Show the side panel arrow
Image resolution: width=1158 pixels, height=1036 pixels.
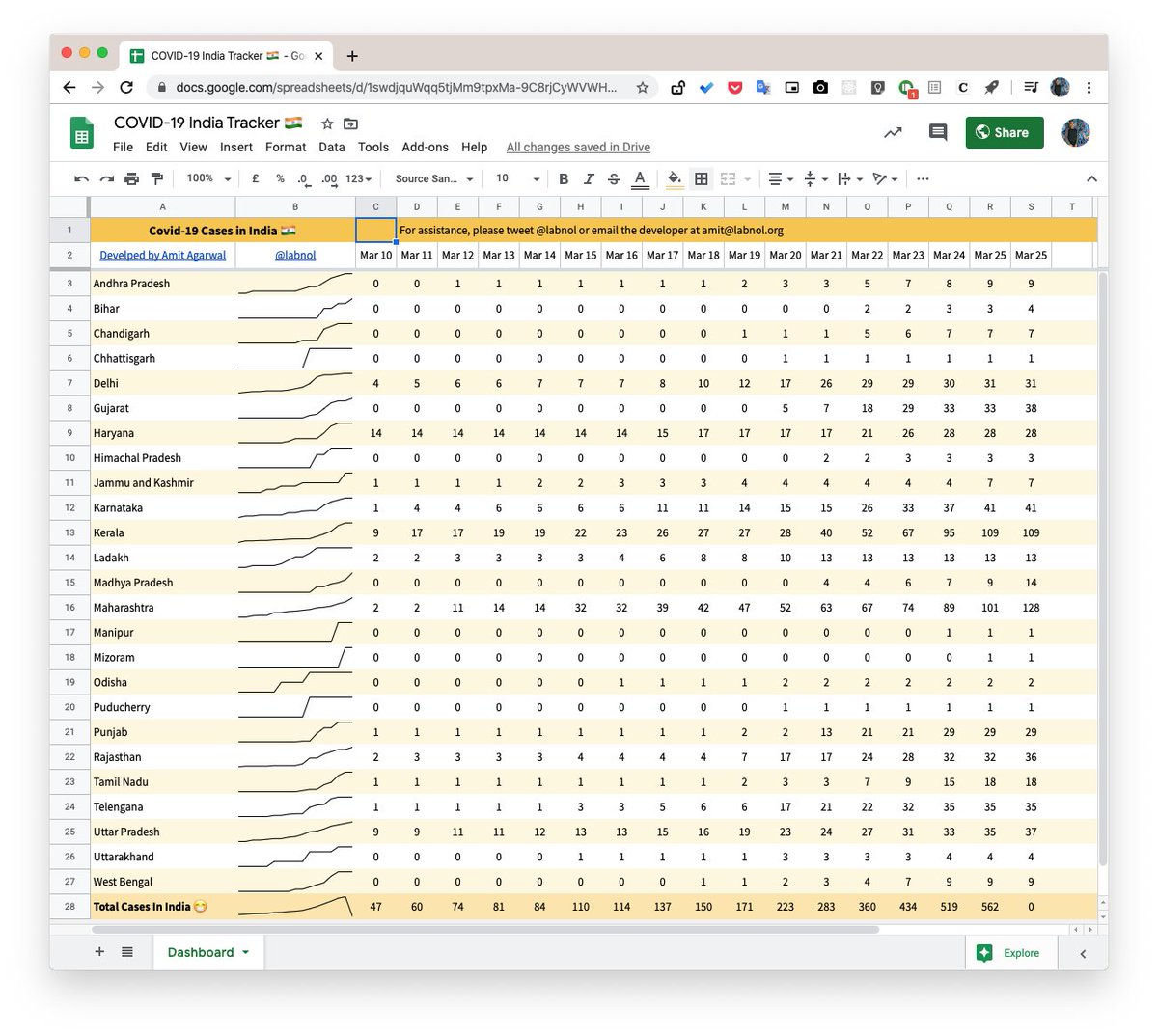1083,953
